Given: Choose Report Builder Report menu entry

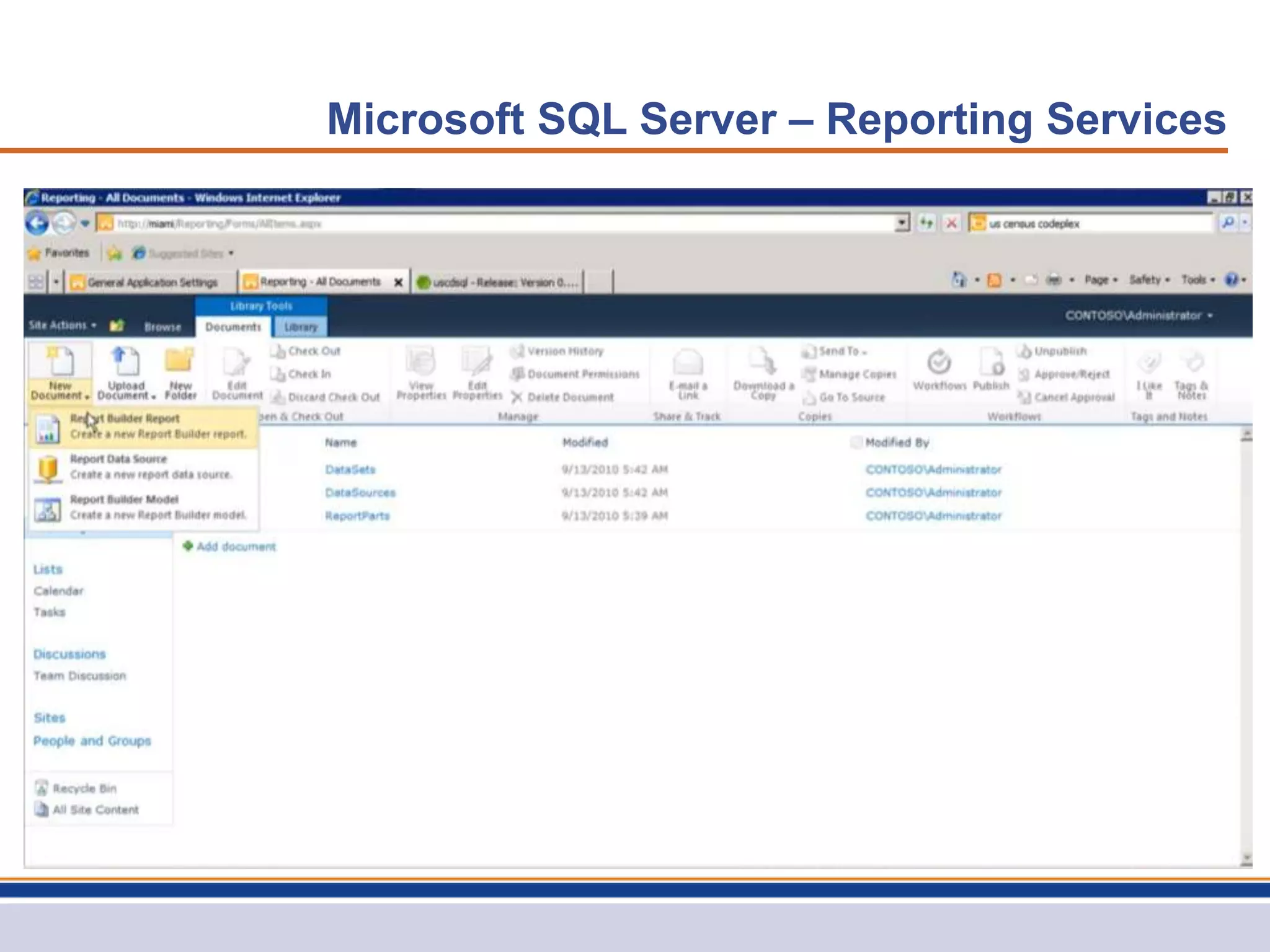Looking at the screenshot, I should [x=144, y=427].
